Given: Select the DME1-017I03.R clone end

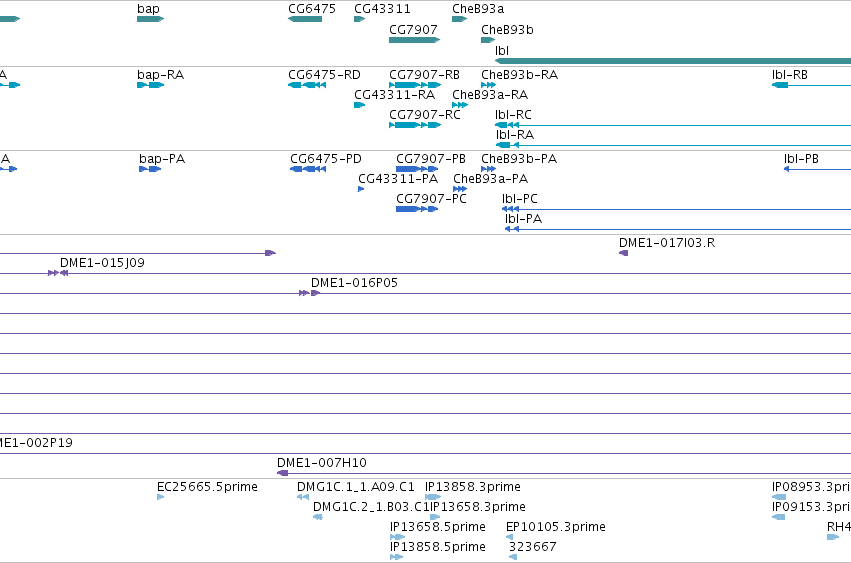Looking at the screenshot, I should (x=624, y=253).
